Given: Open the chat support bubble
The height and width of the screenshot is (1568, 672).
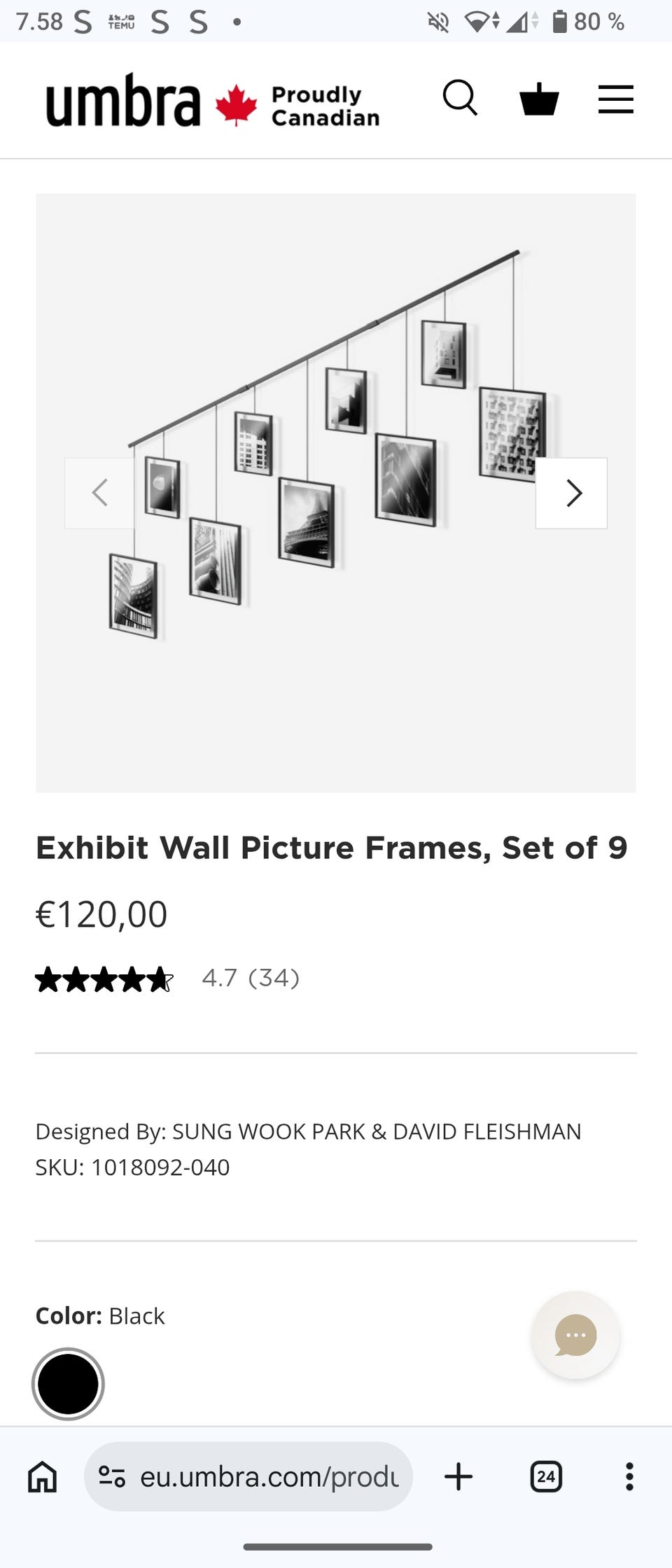Looking at the screenshot, I should [x=575, y=1335].
